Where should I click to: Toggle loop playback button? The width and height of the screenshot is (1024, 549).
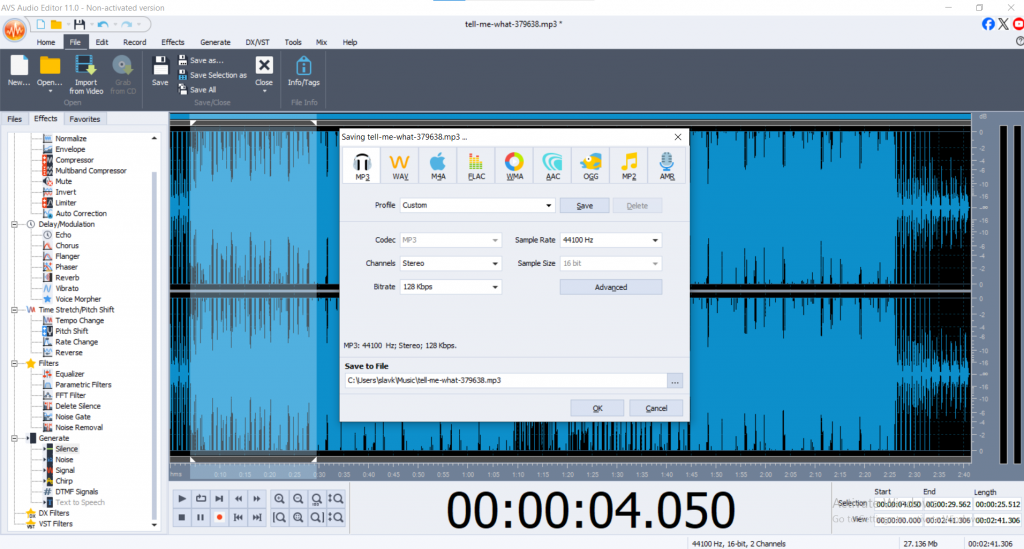[x=200, y=498]
